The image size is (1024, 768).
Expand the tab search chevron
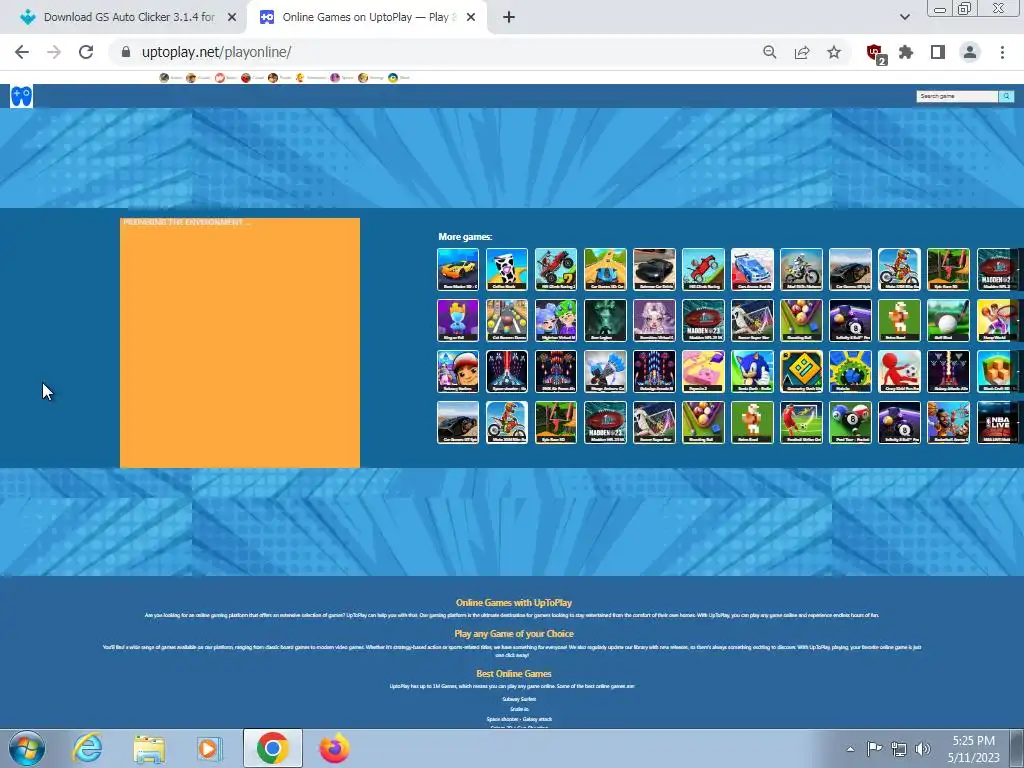point(904,17)
